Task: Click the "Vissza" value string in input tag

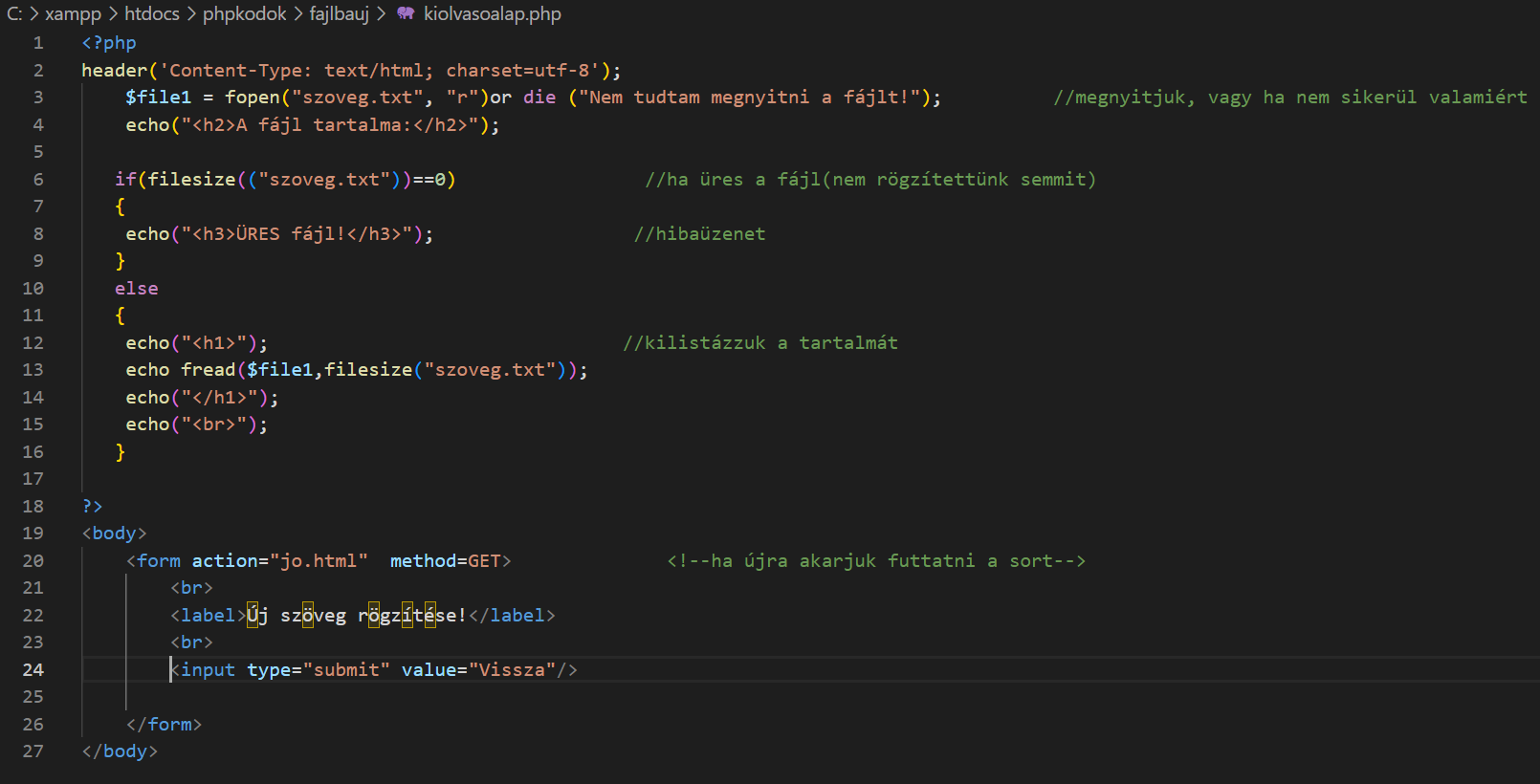Action: (512, 670)
